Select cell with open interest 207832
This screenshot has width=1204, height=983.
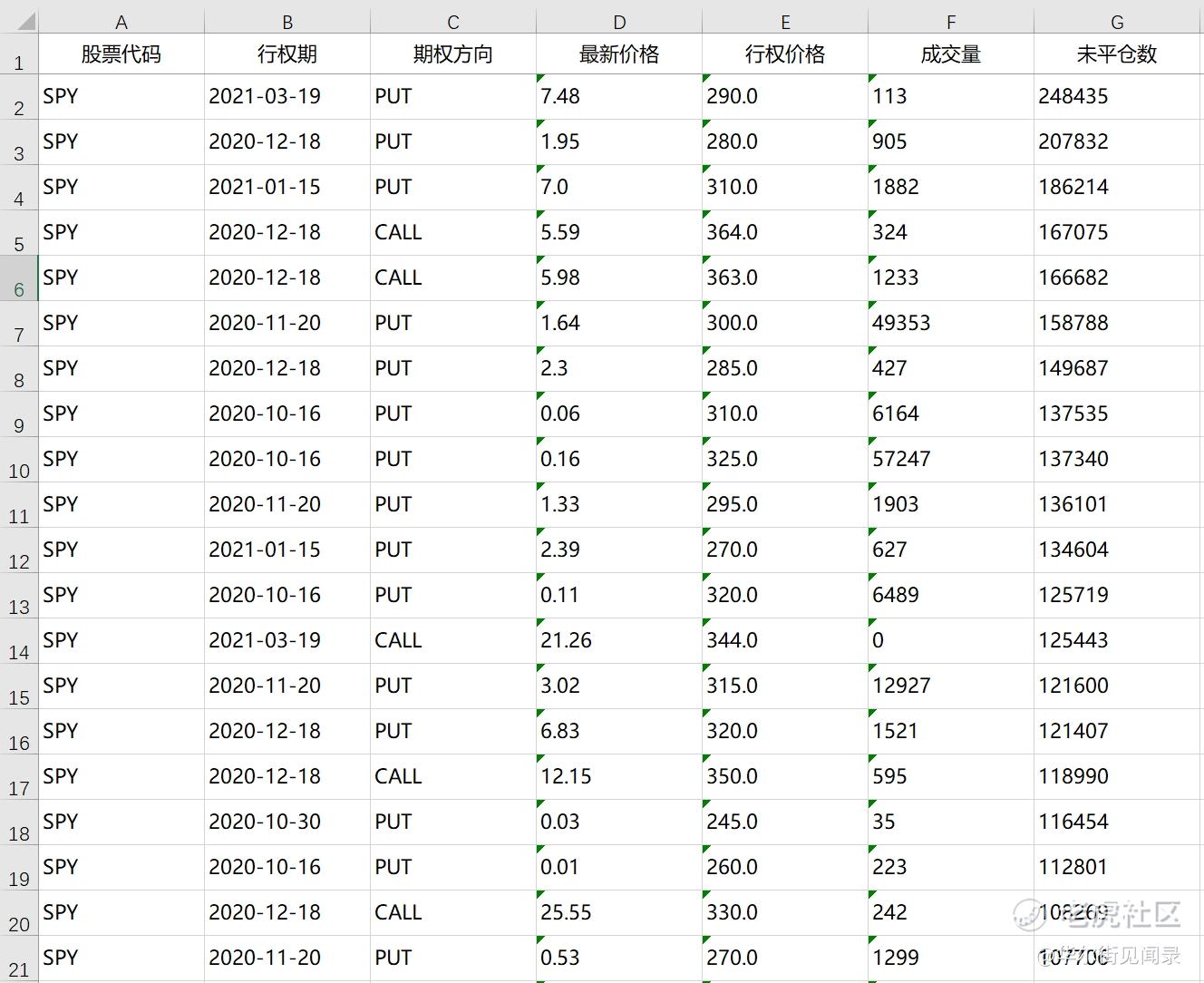(x=1117, y=142)
